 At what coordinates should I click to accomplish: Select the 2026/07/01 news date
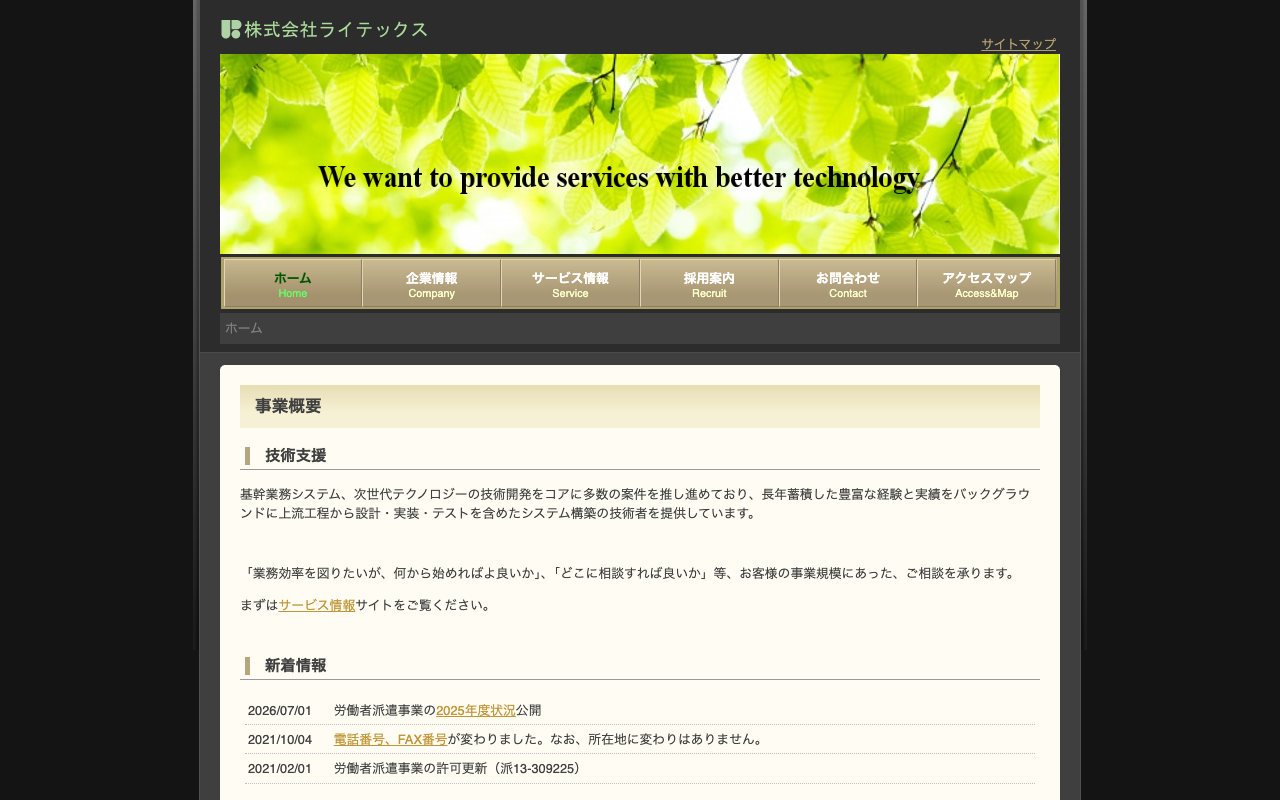(280, 710)
